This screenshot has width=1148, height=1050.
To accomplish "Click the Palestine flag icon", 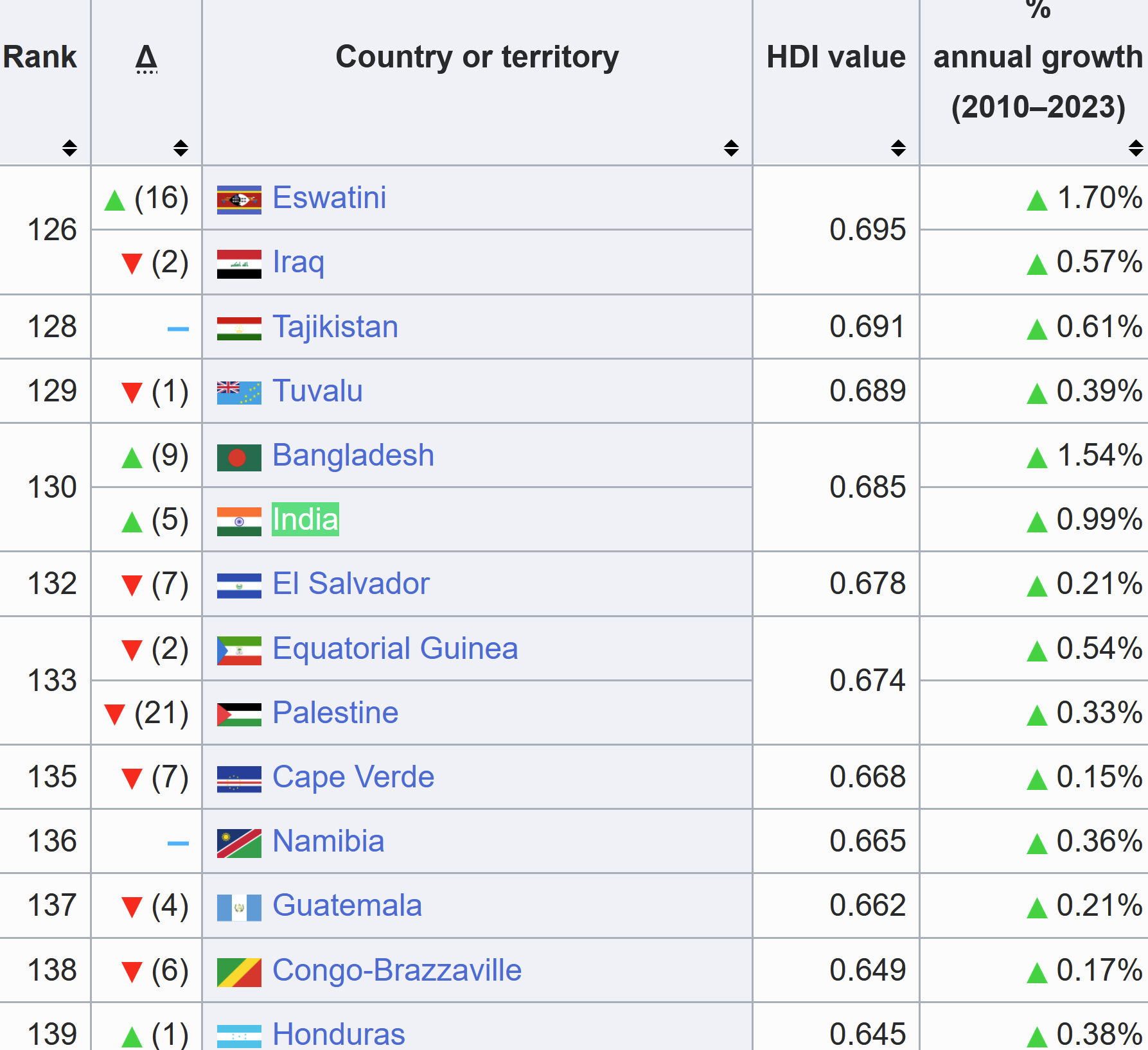I will tap(239, 714).
